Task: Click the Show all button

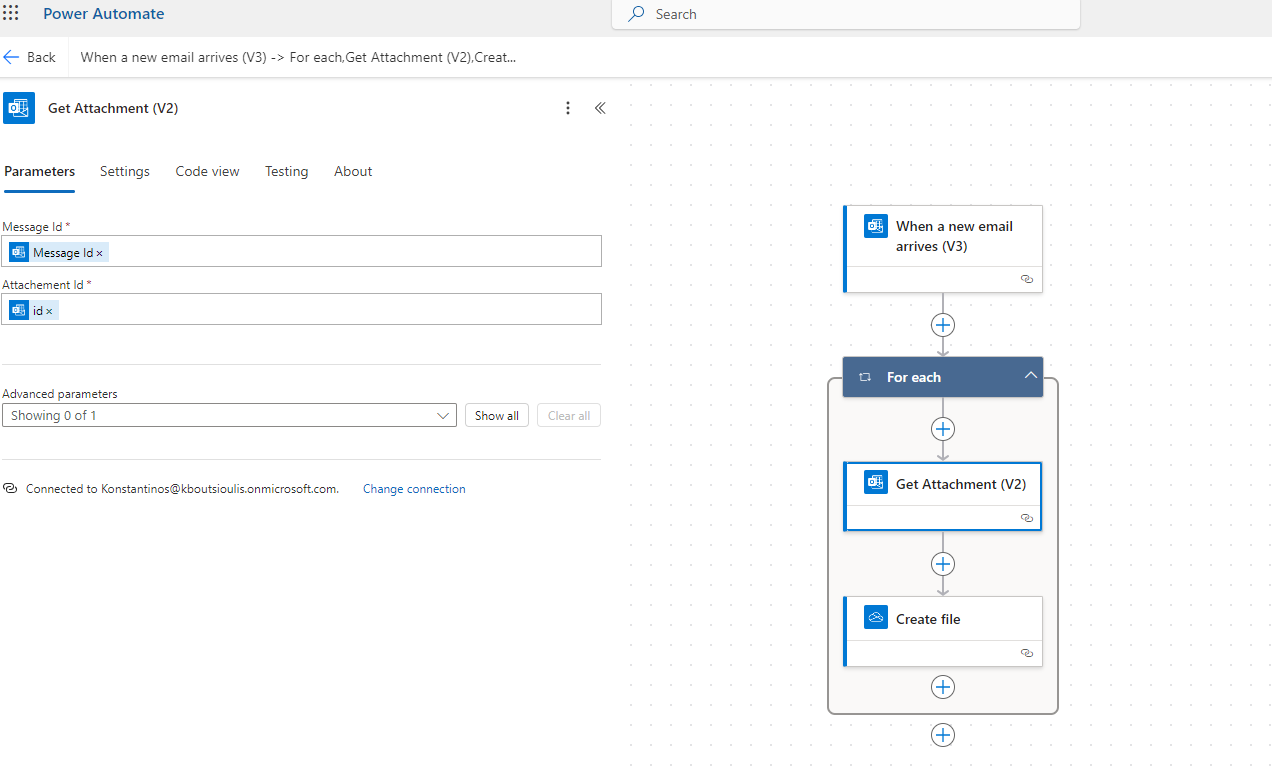Action: (x=497, y=415)
